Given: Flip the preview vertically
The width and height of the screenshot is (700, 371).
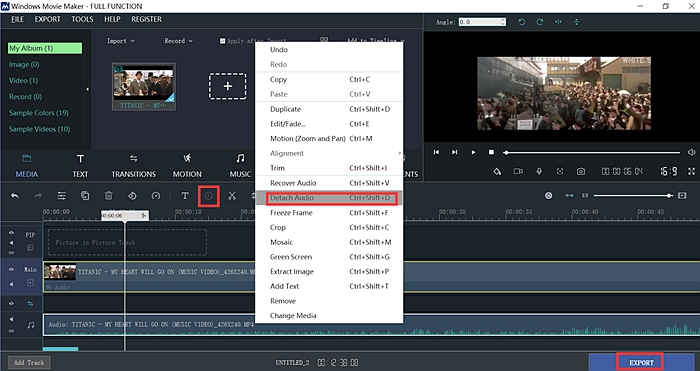Looking at the screenshot, I should [x=576, y=22].
